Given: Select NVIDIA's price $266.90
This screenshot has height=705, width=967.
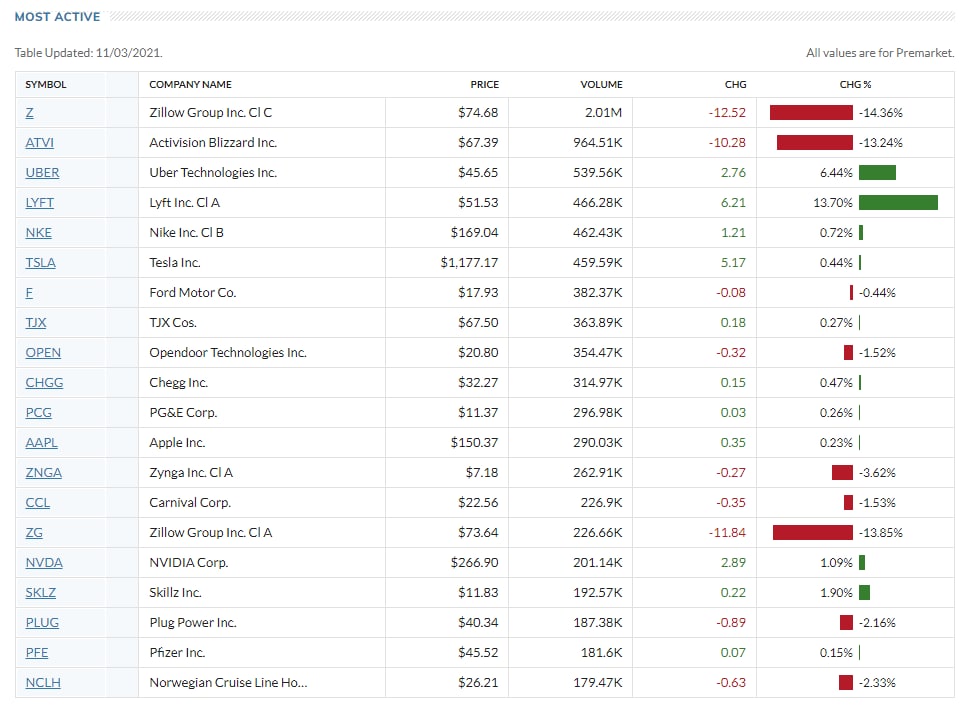Looking at the screenshot, I should pyautogui.click(x=474, y=563).
